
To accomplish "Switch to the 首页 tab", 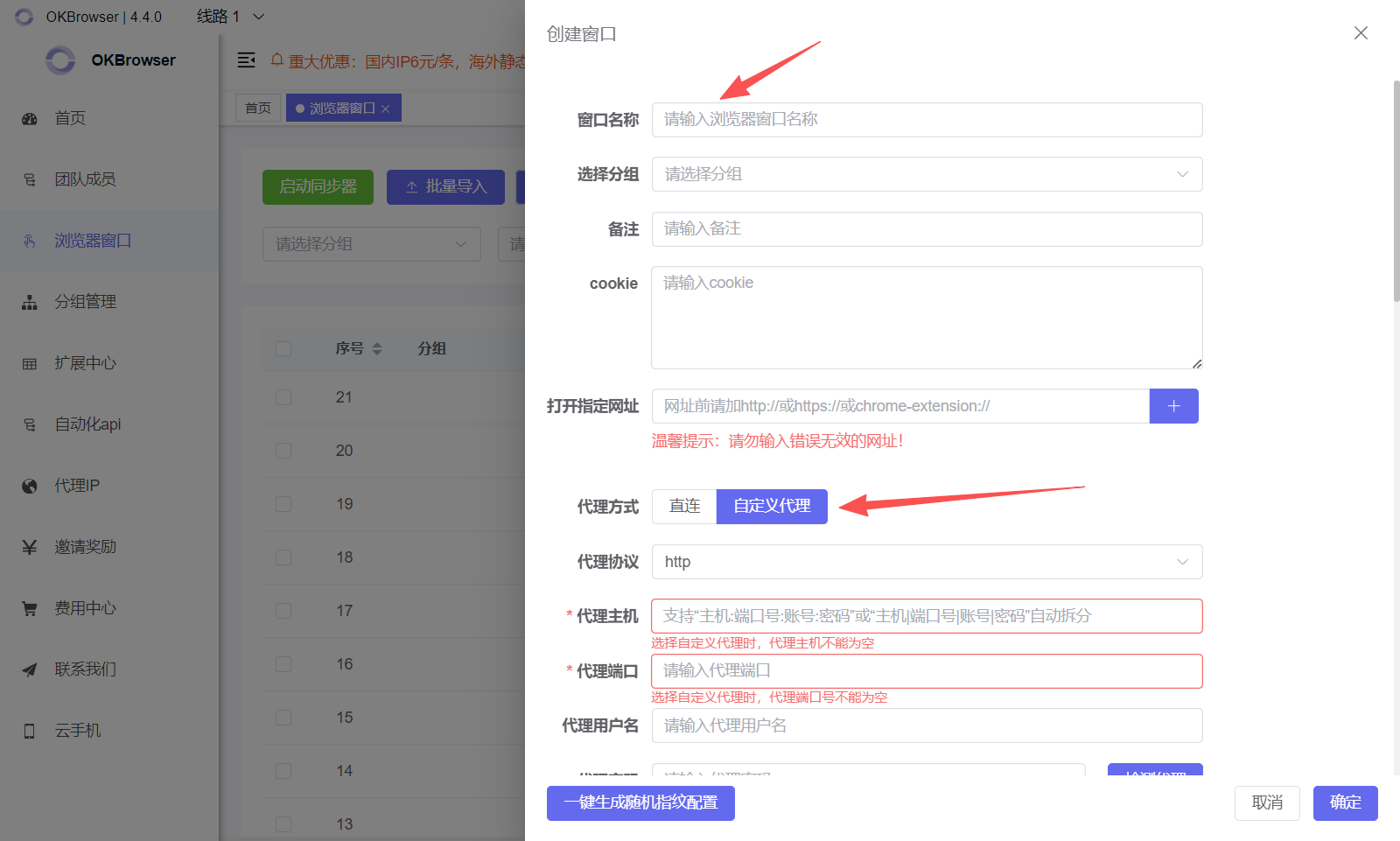I will pyautogui.click(x=258, y=109).
